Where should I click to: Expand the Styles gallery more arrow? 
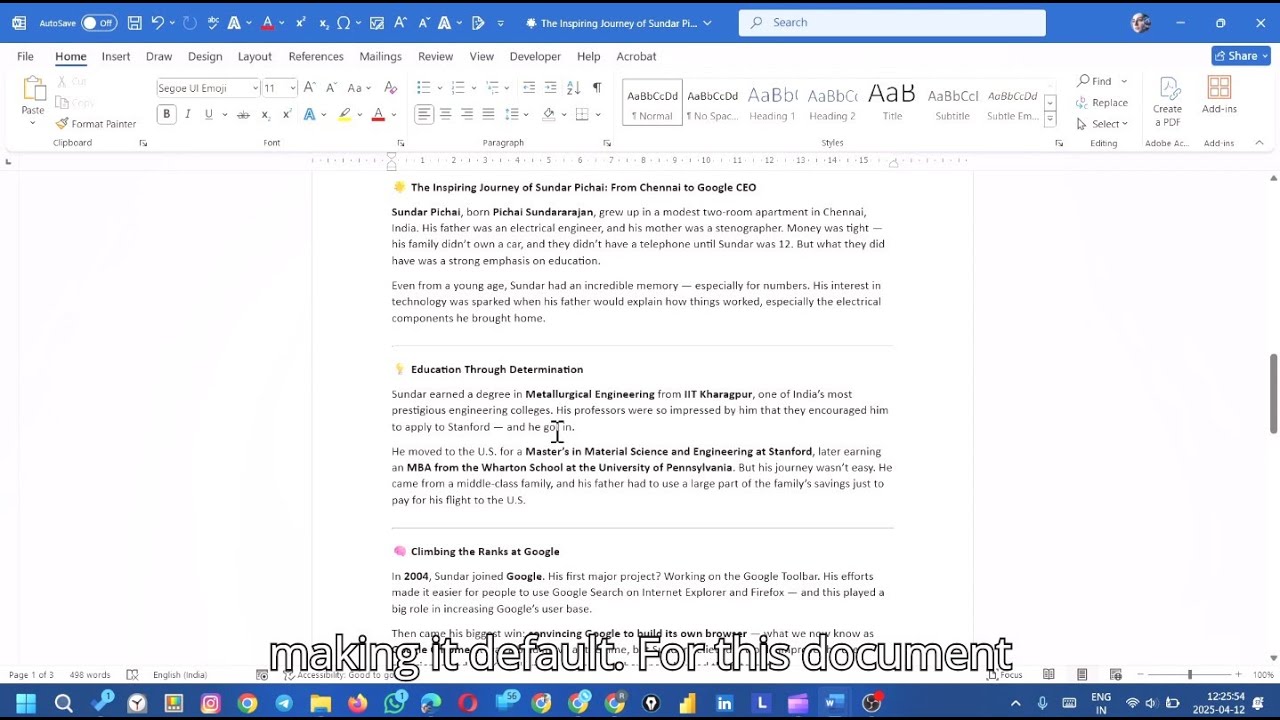point(1050,119)
